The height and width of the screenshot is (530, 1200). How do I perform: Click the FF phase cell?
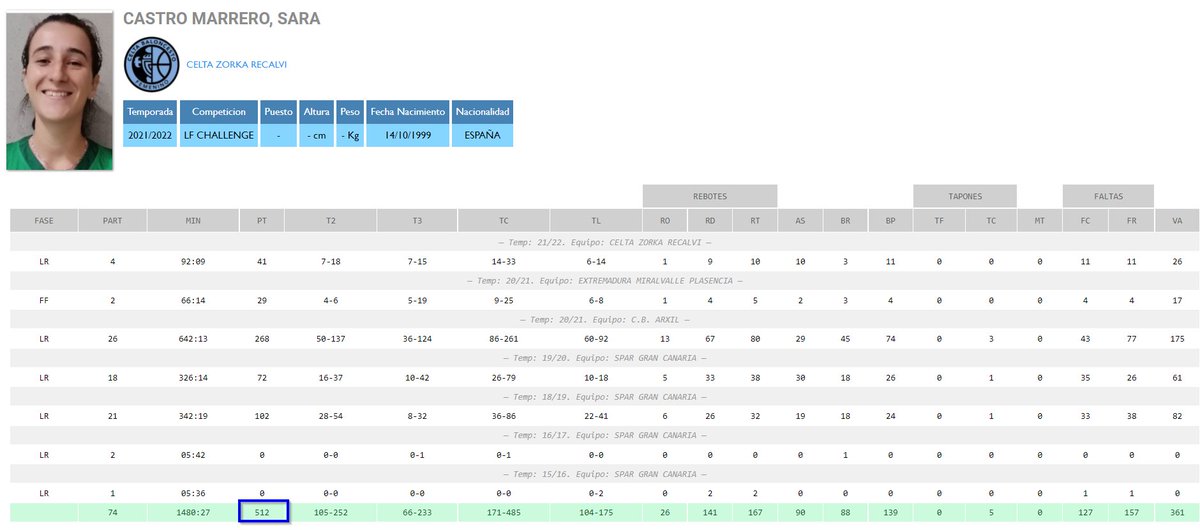[44, 300]
